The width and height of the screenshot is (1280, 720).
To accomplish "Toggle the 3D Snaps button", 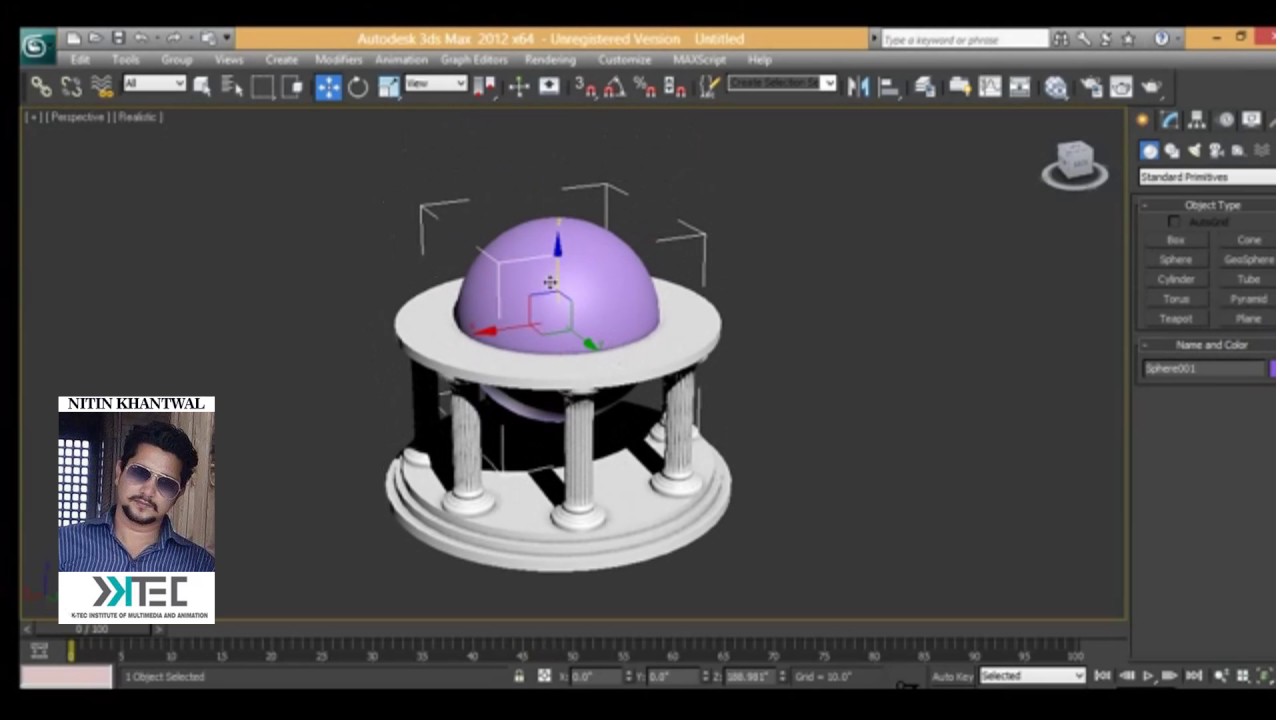I will (585, 87).
